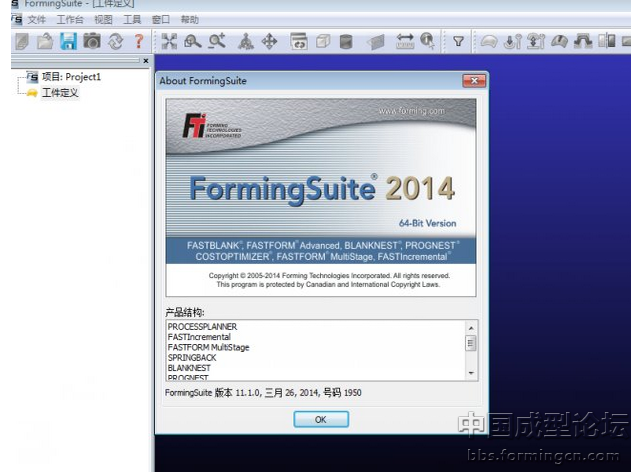The image size is (639, 472).
Task: Click the refresh arrows icon
Action: [x=116, y=41]
